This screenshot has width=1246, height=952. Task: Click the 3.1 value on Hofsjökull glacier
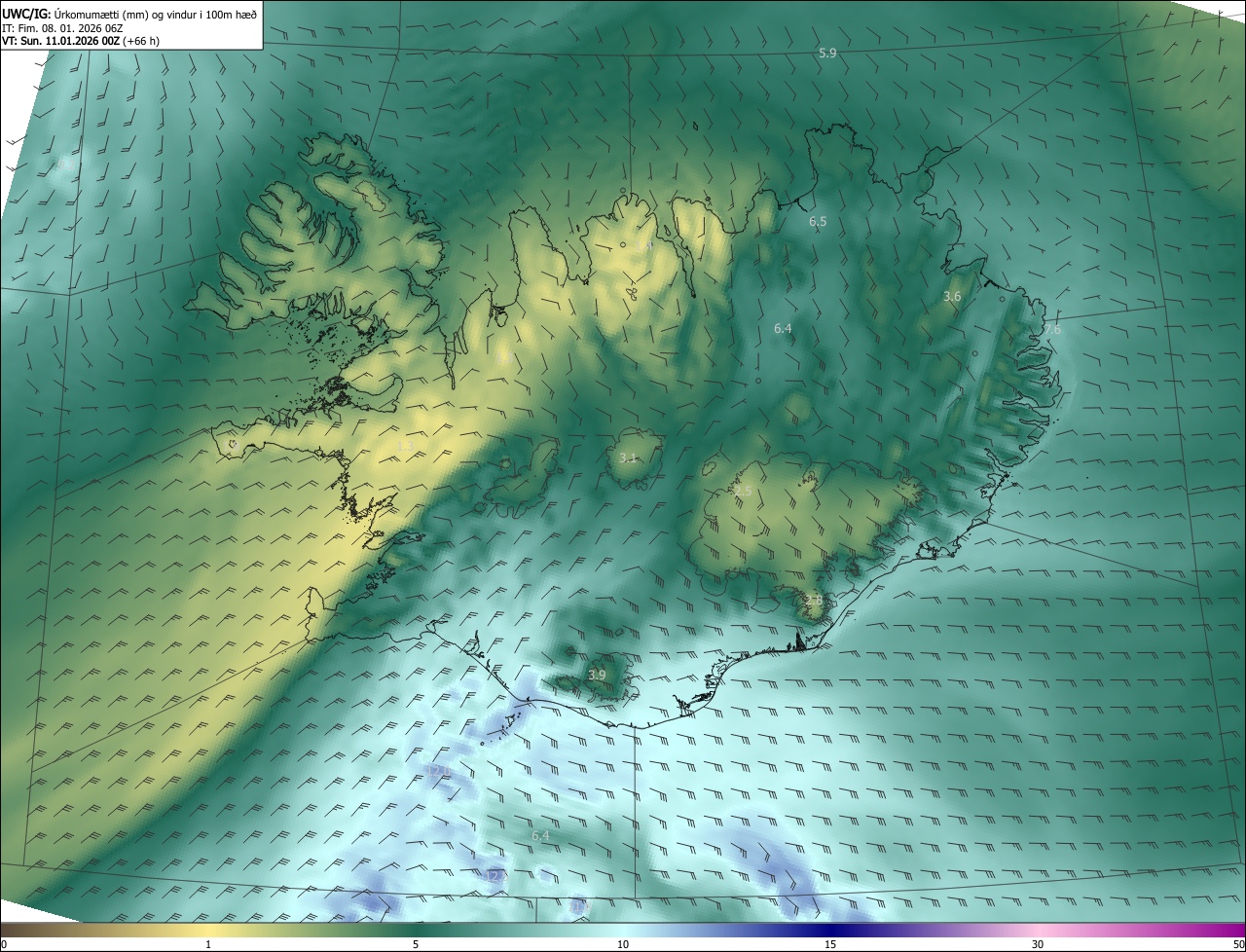click(628, 458)
